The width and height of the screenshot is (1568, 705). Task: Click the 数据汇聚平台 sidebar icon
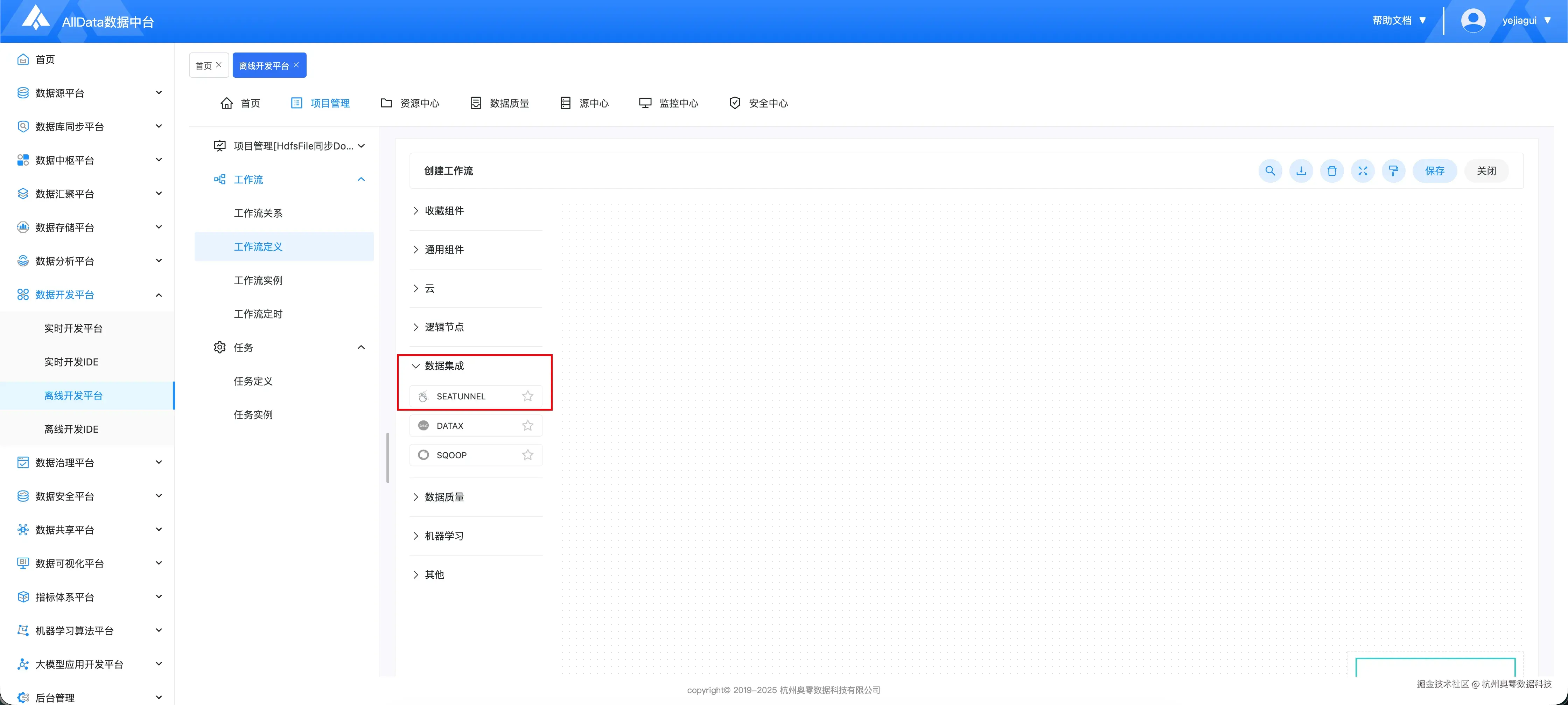pos(23,194)
